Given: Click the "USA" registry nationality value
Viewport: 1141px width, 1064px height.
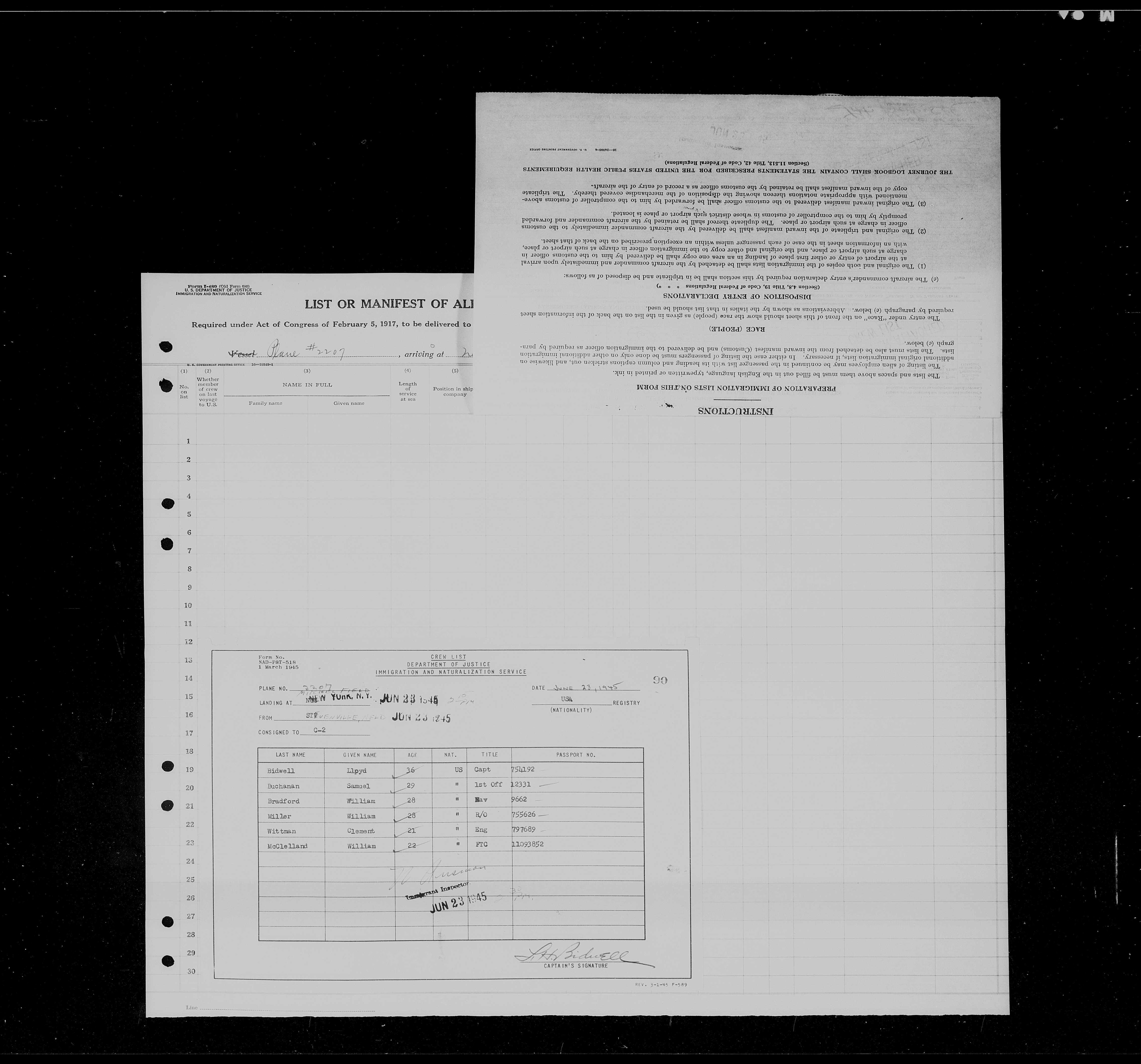Looking at the screenshot, I should point(567,699).
